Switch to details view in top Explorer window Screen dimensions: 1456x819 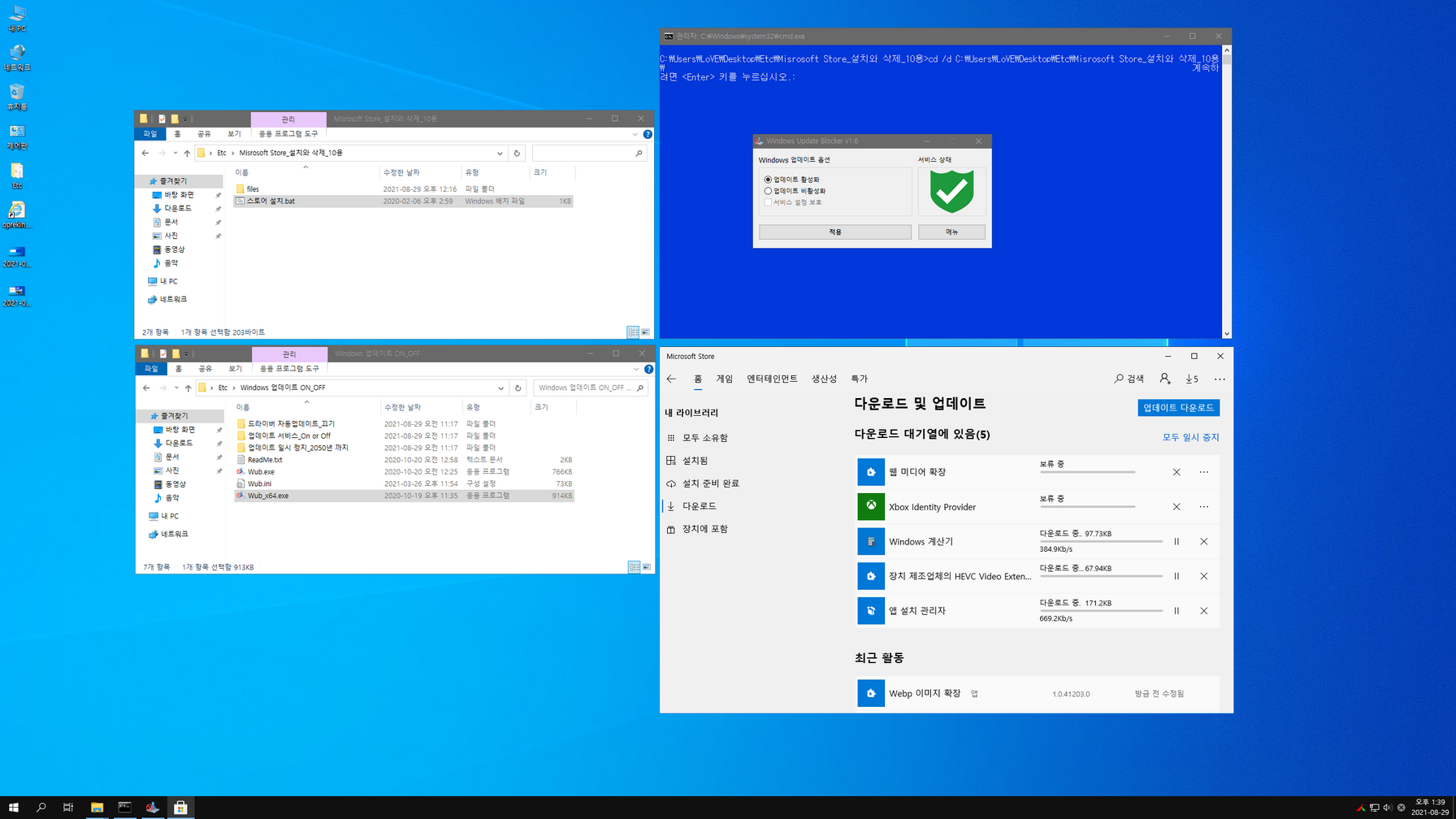633,332
